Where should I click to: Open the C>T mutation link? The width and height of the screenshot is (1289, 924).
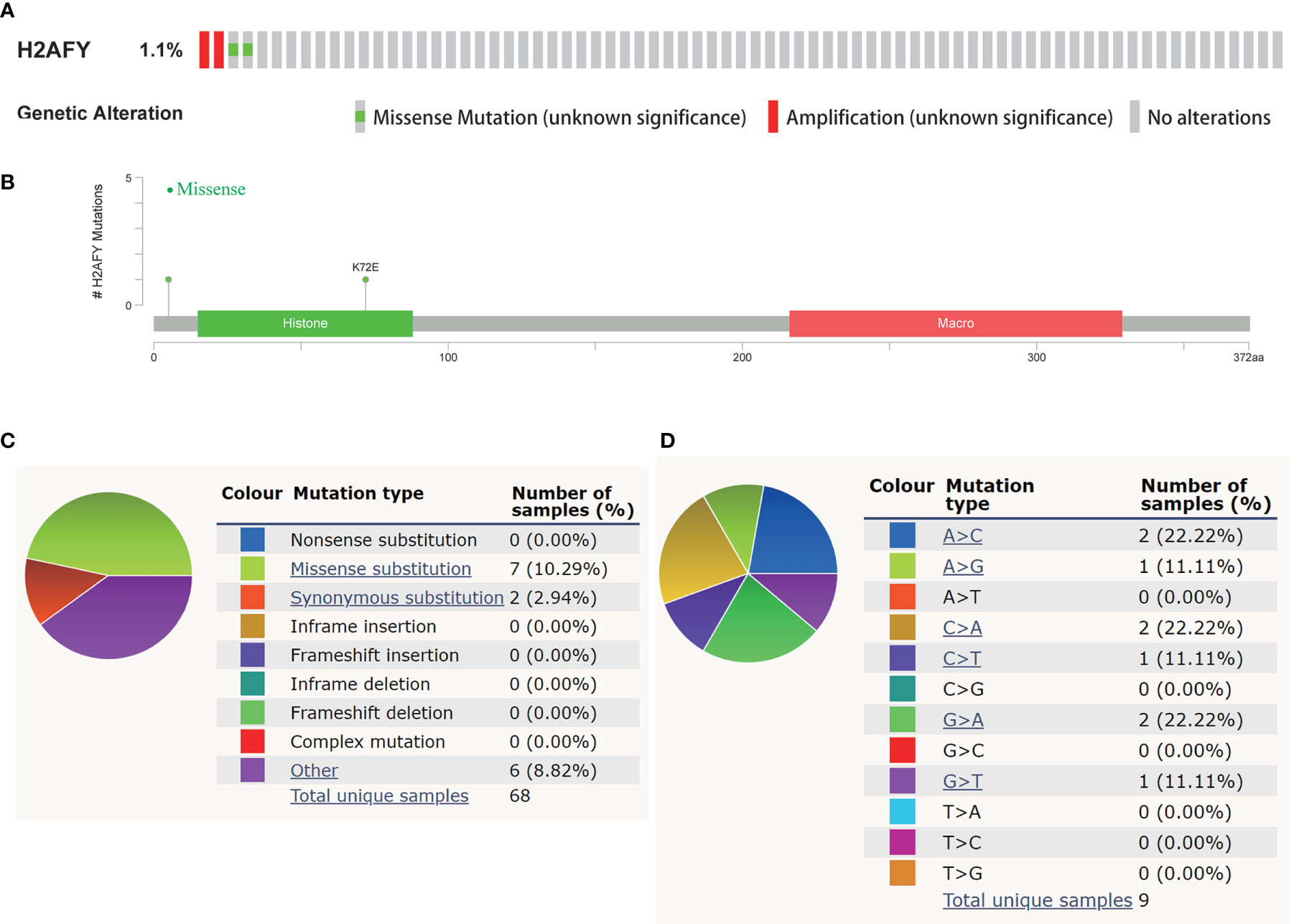(x=962, y=658)
